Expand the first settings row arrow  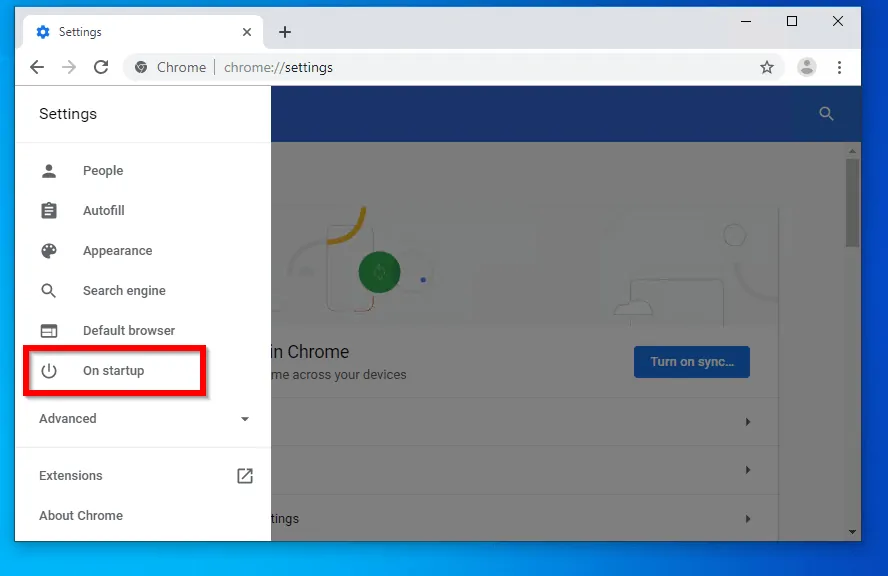tap(748, 422)
